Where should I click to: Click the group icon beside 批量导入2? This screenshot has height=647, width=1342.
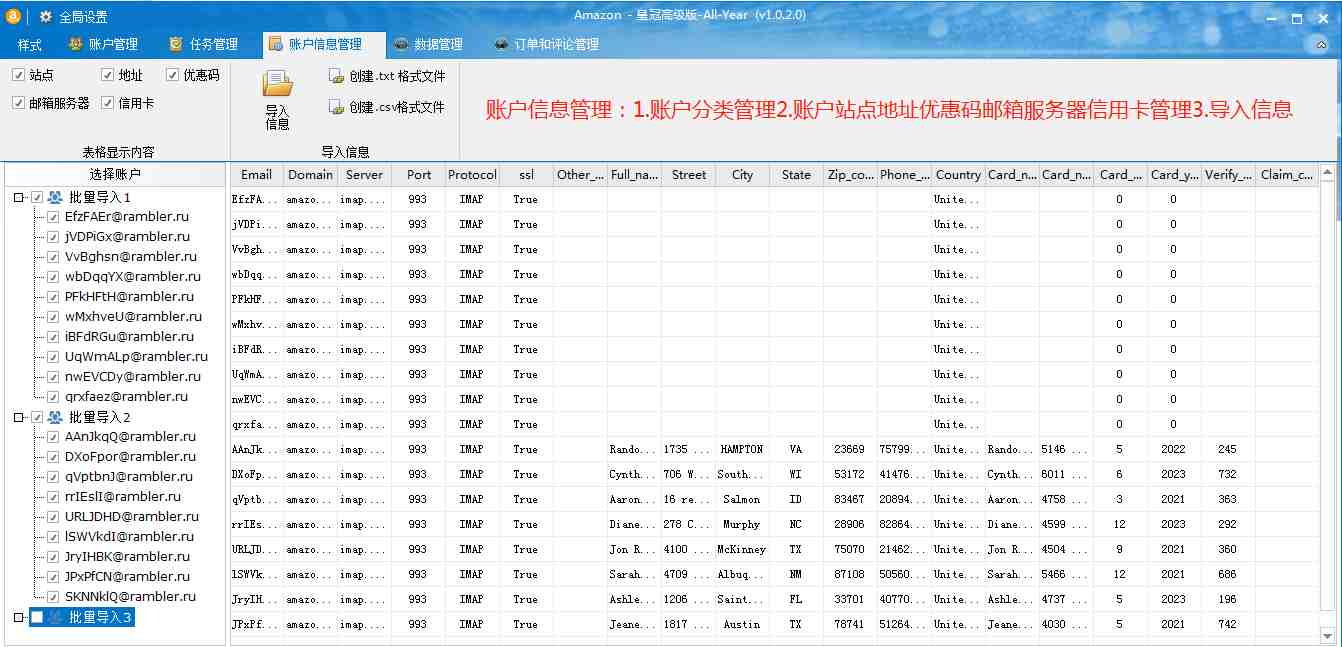pos(56,417)
